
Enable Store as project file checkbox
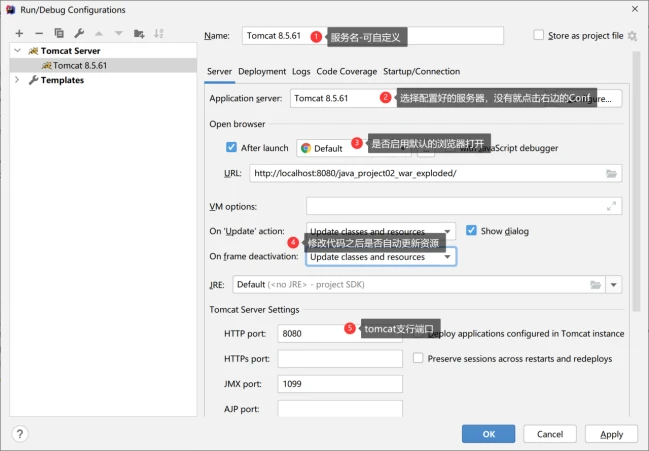pyautogui.click(x=538, y=35)
